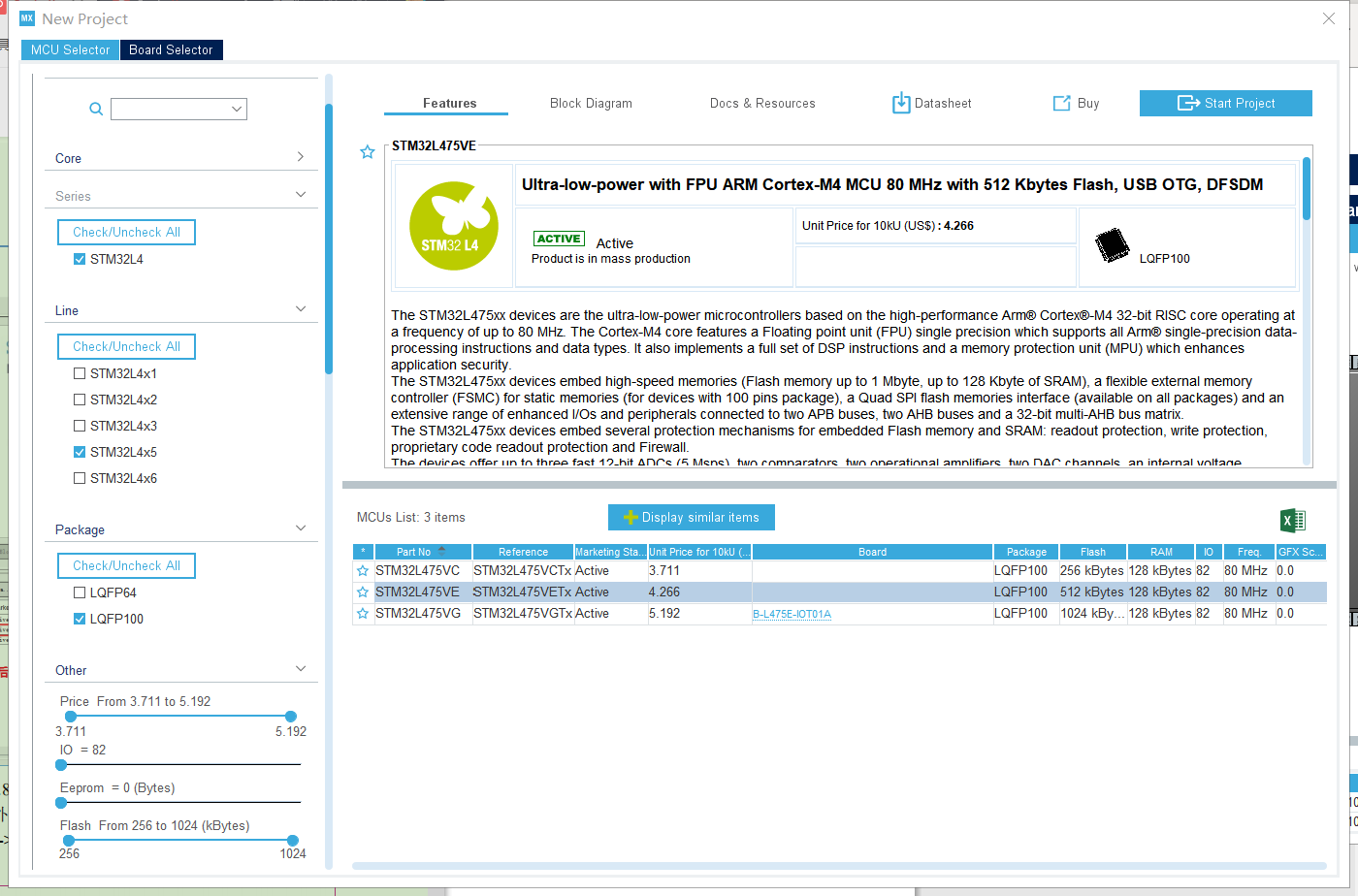
Task: Expand the Core filter section
Action: pyautogui.click(x=301, y=157)
